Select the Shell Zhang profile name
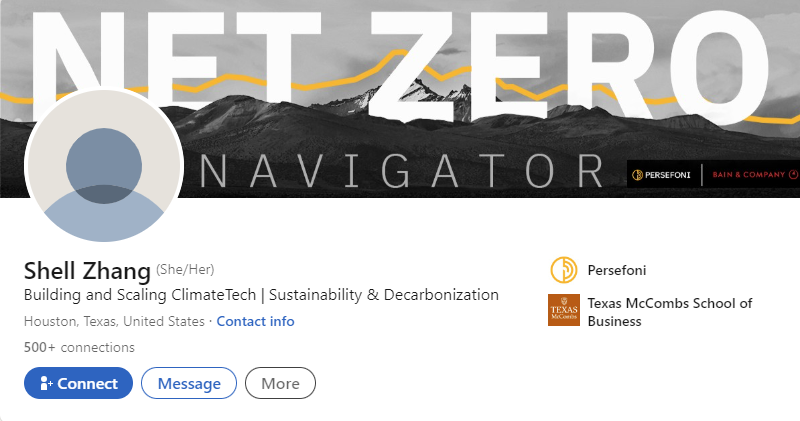 tap(87, 270)
